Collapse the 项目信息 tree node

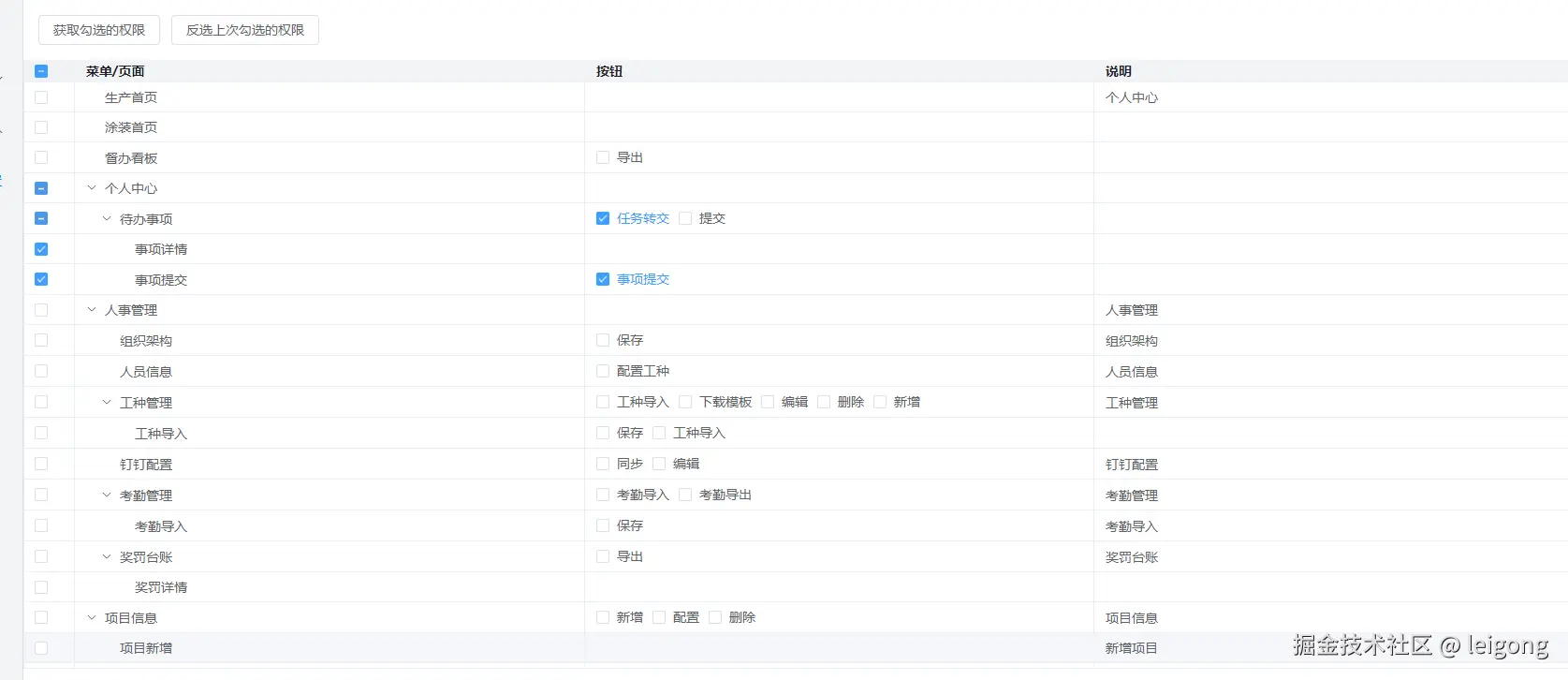92,617
